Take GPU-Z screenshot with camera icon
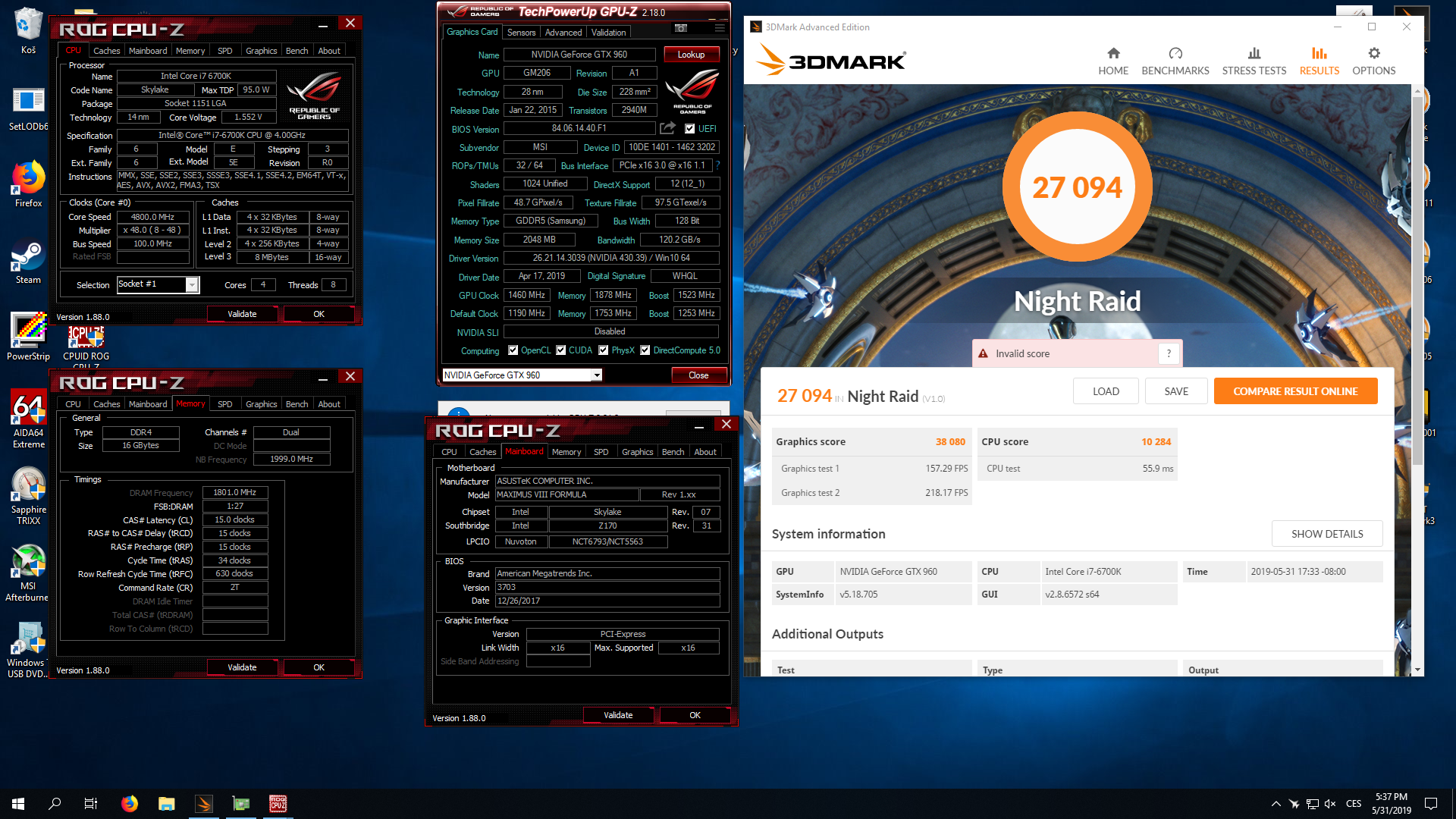 tap(681, 29)
